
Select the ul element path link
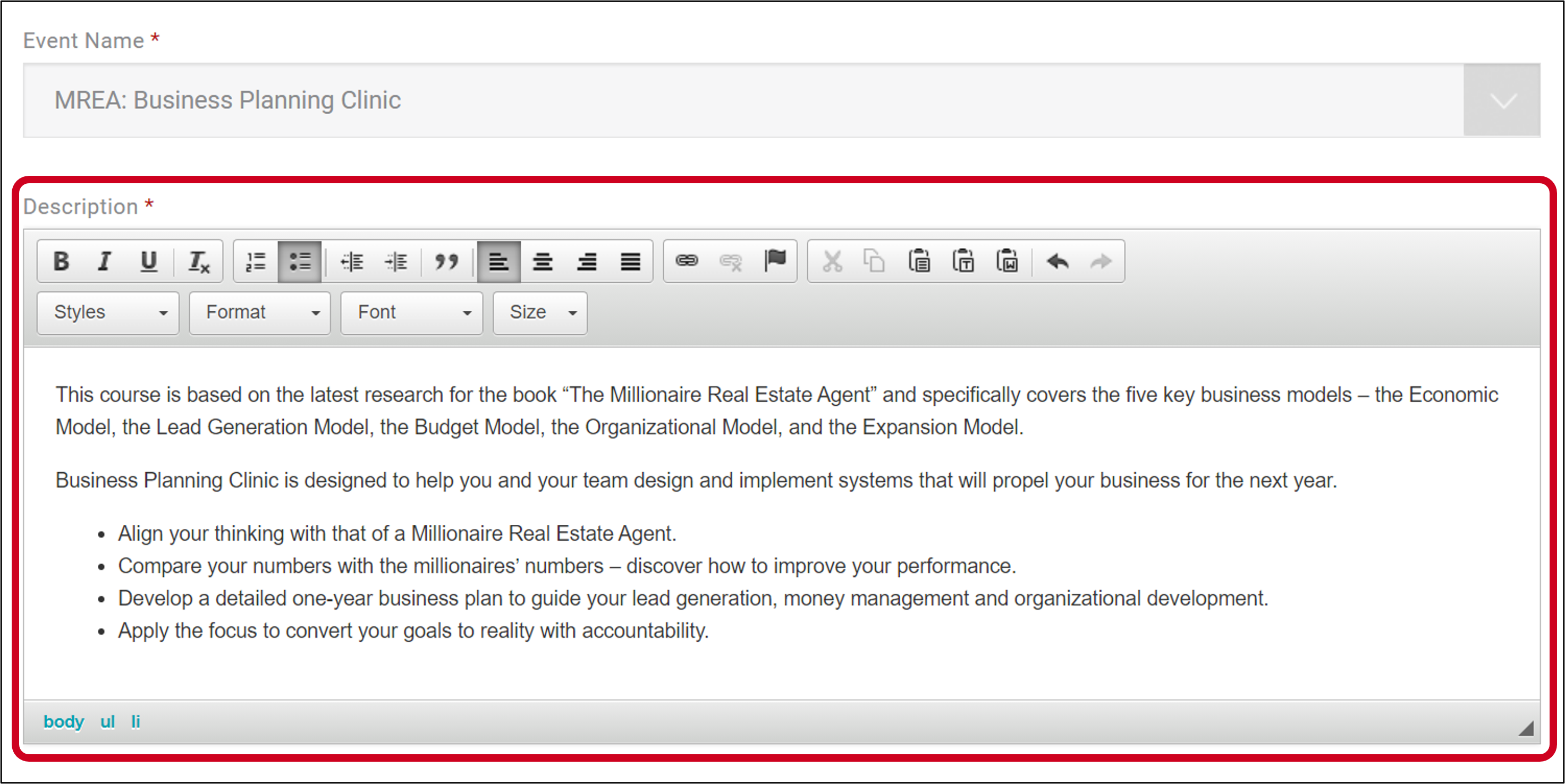pos(107,721)
